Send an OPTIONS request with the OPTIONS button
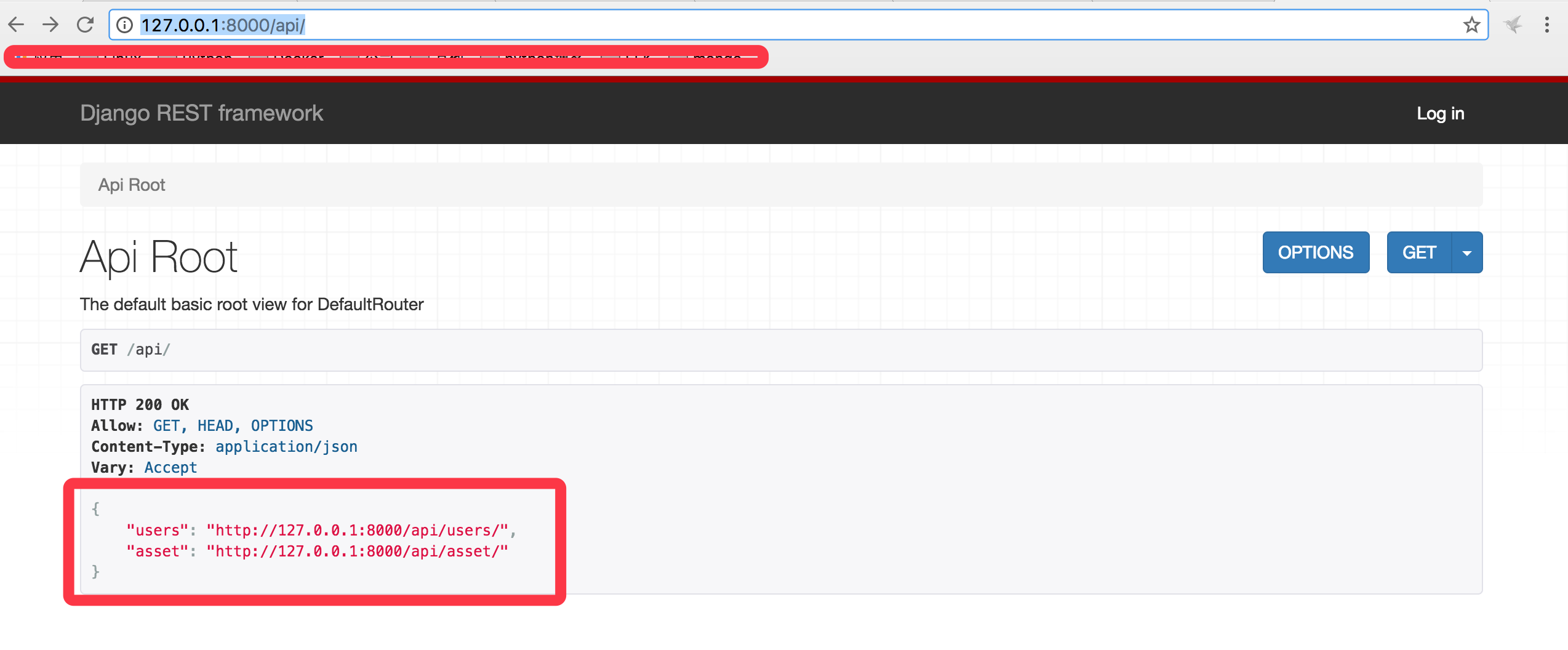The width and height of the screenshot is (1568, 650). [x=1316, y=252]
